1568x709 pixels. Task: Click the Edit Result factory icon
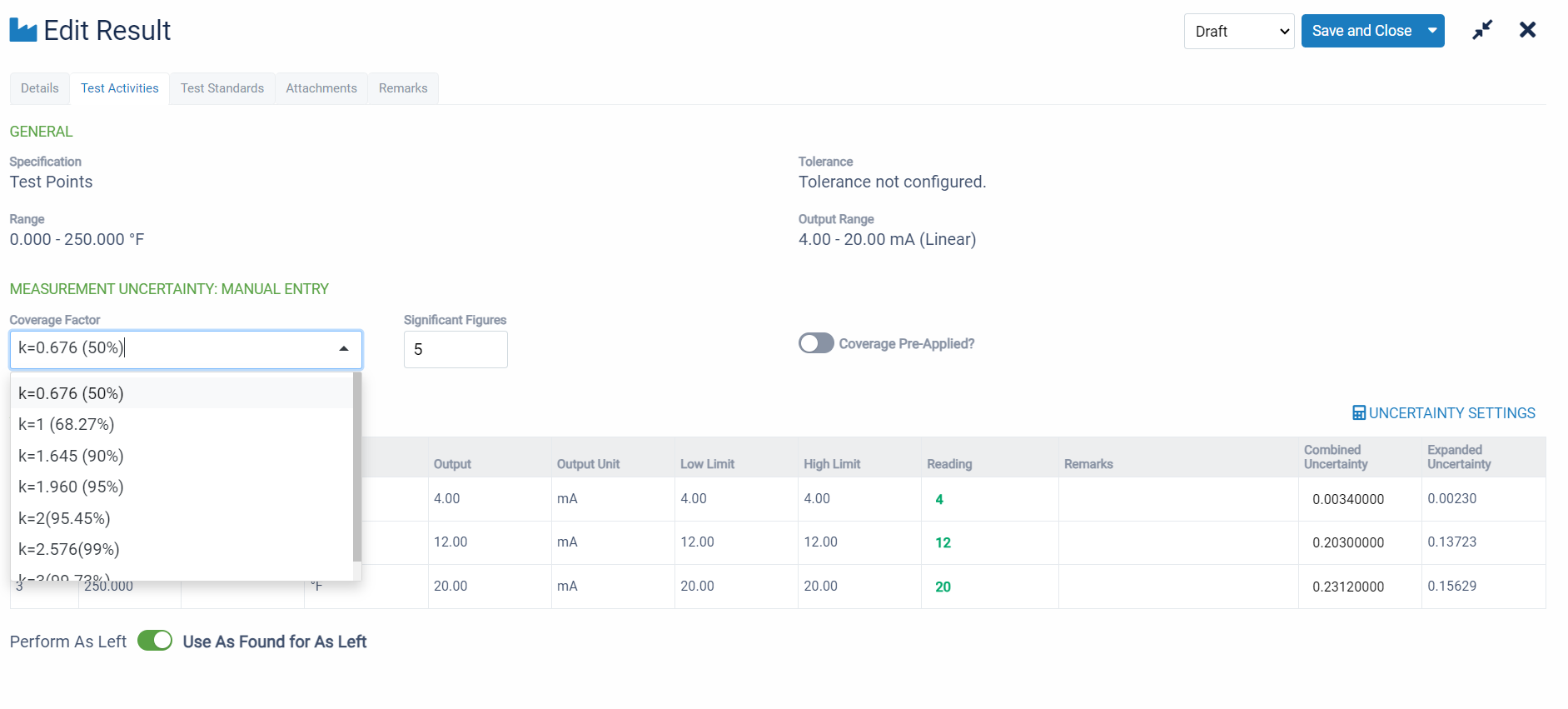23,31
